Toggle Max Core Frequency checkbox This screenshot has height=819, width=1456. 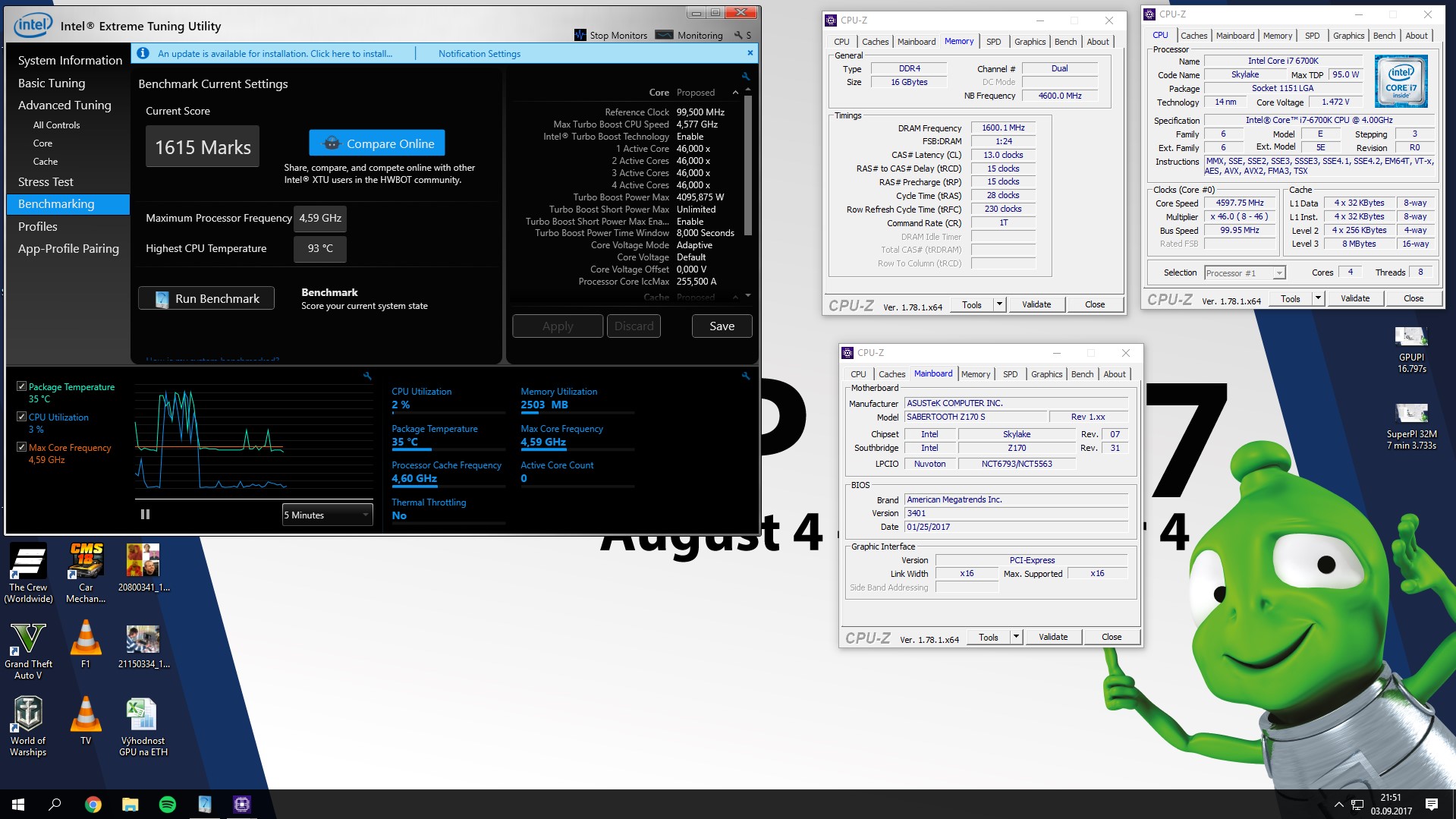[x=21, y=447]
